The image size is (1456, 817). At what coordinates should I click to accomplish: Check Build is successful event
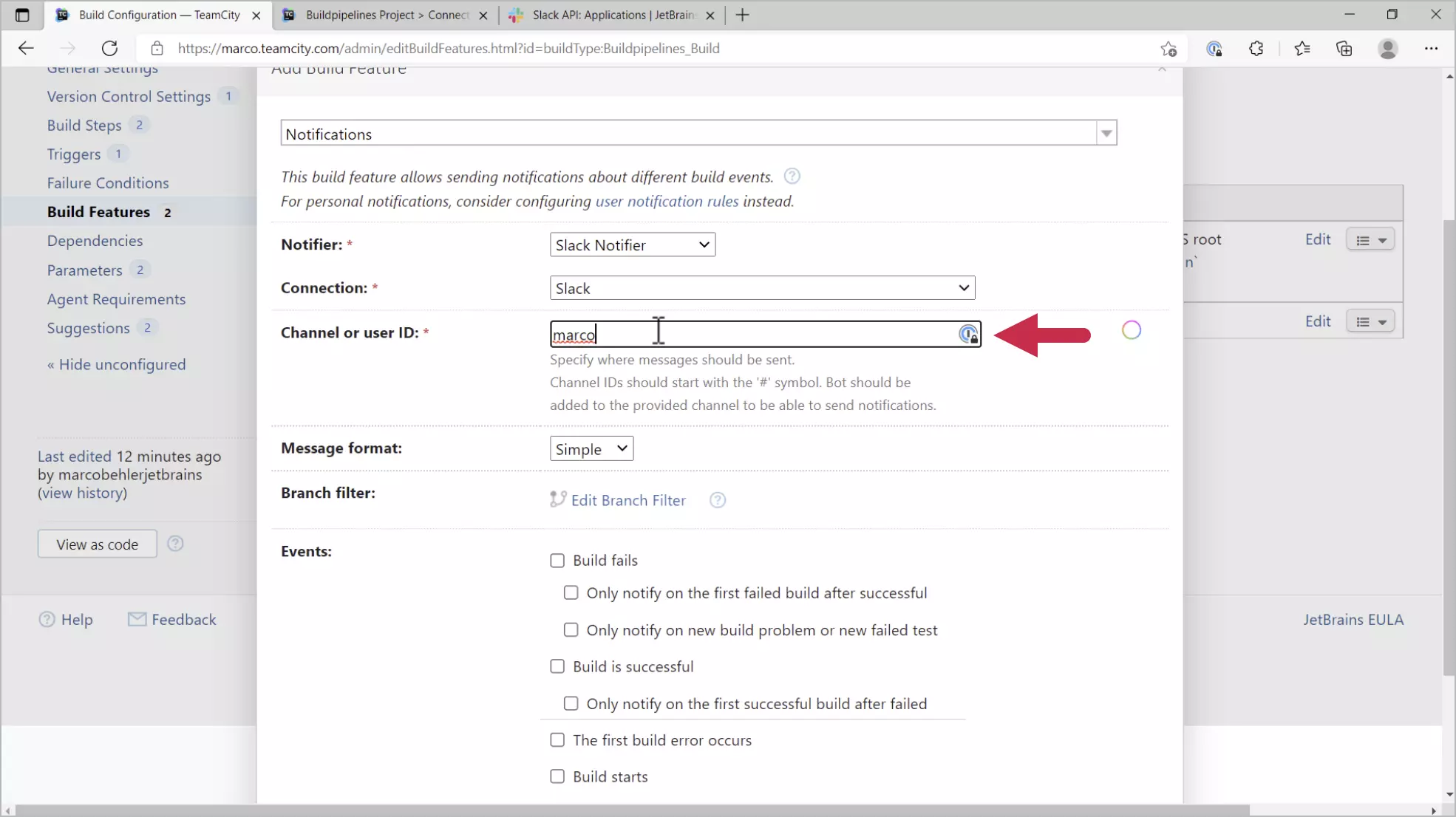[x=557, y=666]
